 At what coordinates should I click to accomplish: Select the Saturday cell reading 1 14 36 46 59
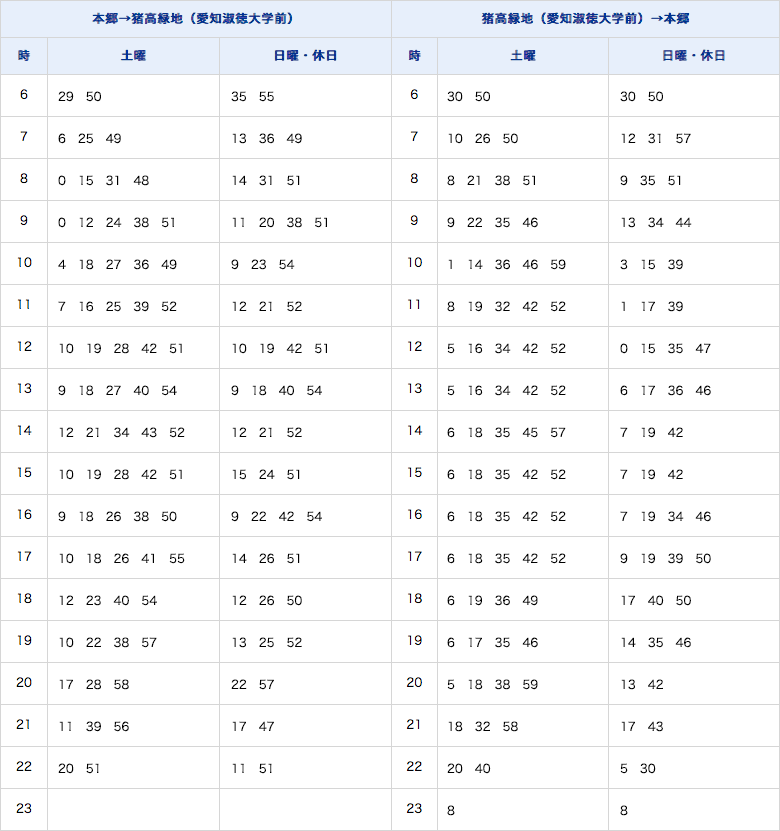523,265
